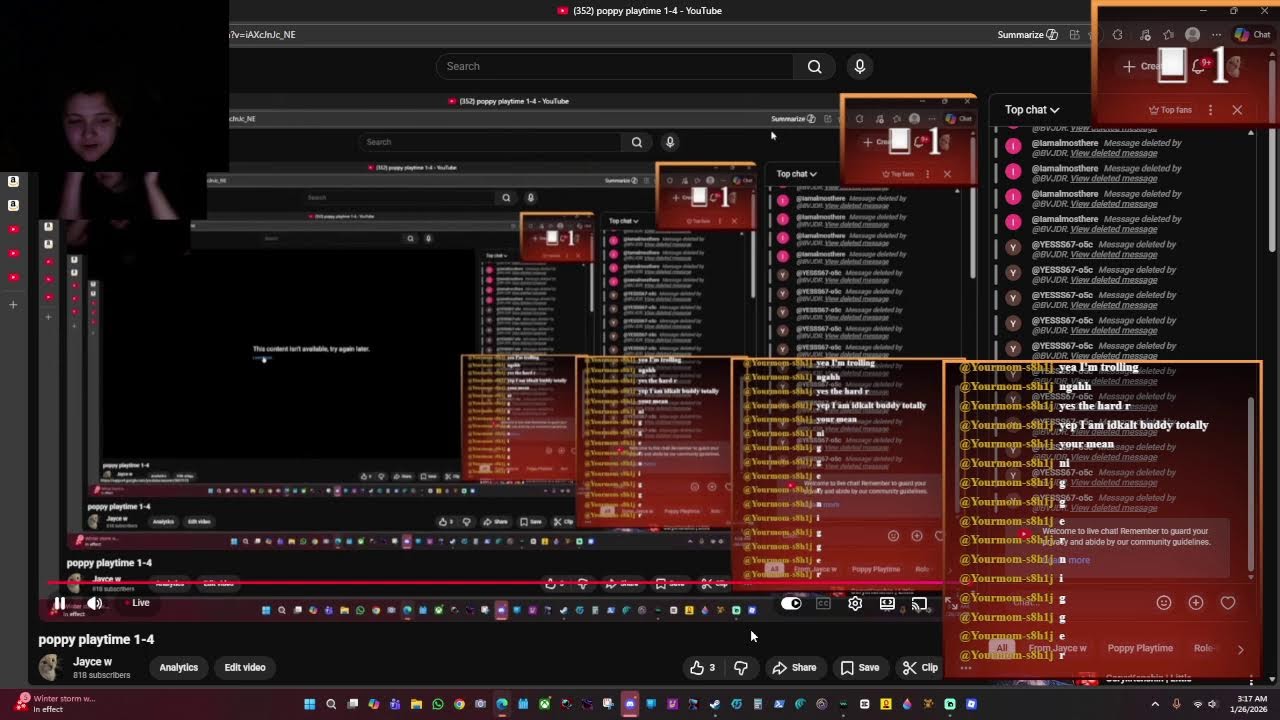
Task: Open File Explorer from the taskbar
Action: click(416, 704)
